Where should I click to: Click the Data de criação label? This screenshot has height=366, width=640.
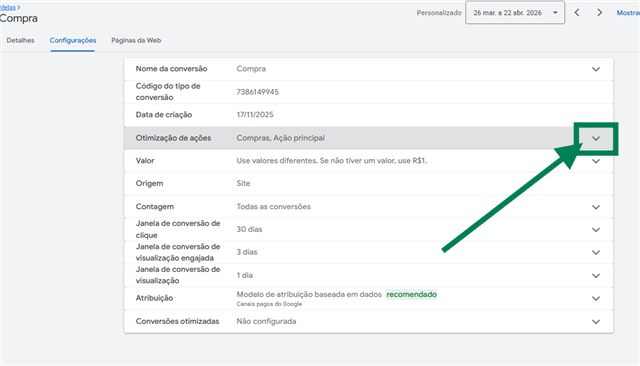click(164, 115)
